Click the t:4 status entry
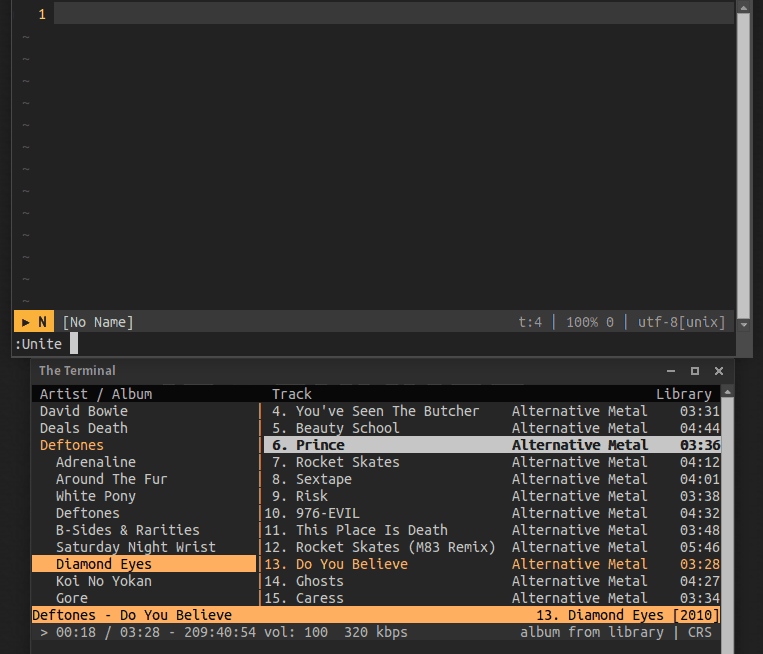 click(x=530, y=322)
